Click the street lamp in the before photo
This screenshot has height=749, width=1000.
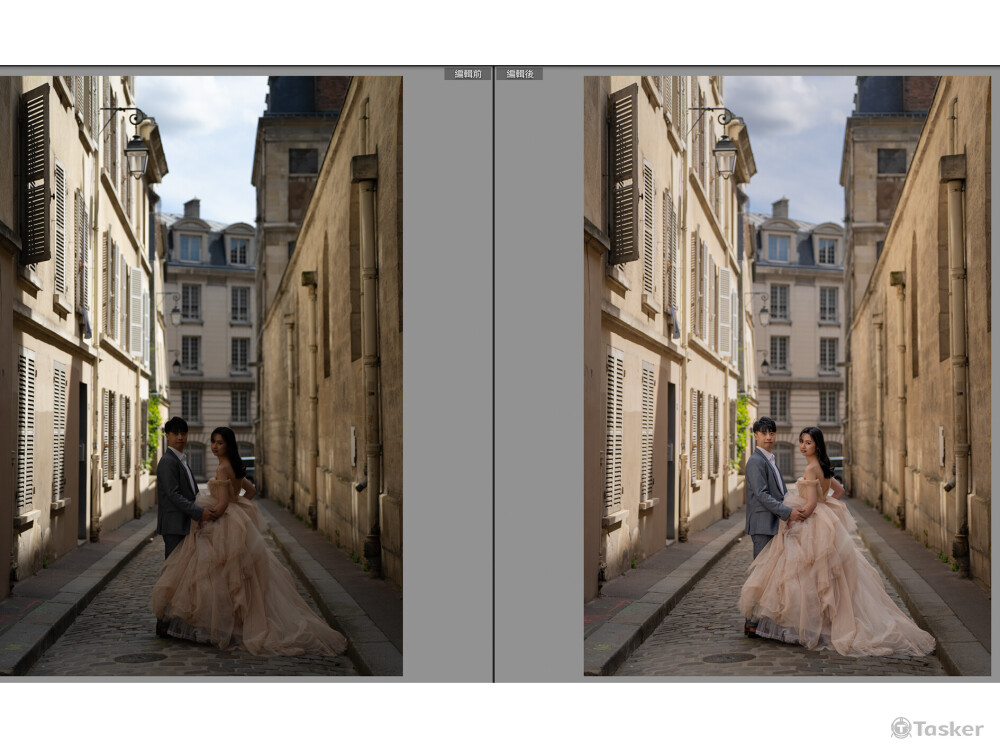pyautogui.click(x=136, y=153)
